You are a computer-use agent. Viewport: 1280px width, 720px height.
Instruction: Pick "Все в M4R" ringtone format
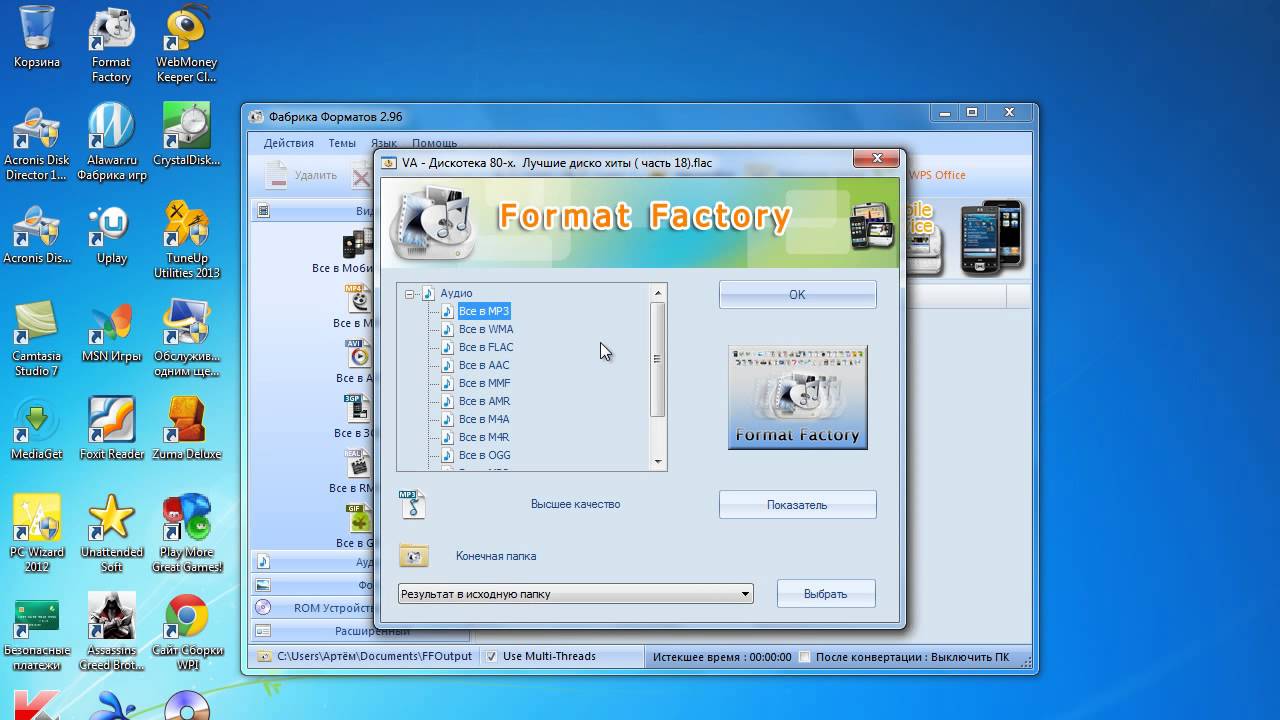(484, 437)
